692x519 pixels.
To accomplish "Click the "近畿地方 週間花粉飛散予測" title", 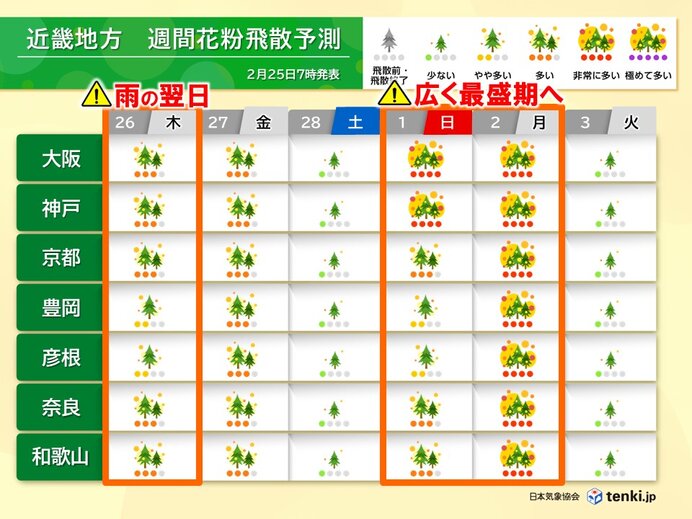I will point(182,40).
